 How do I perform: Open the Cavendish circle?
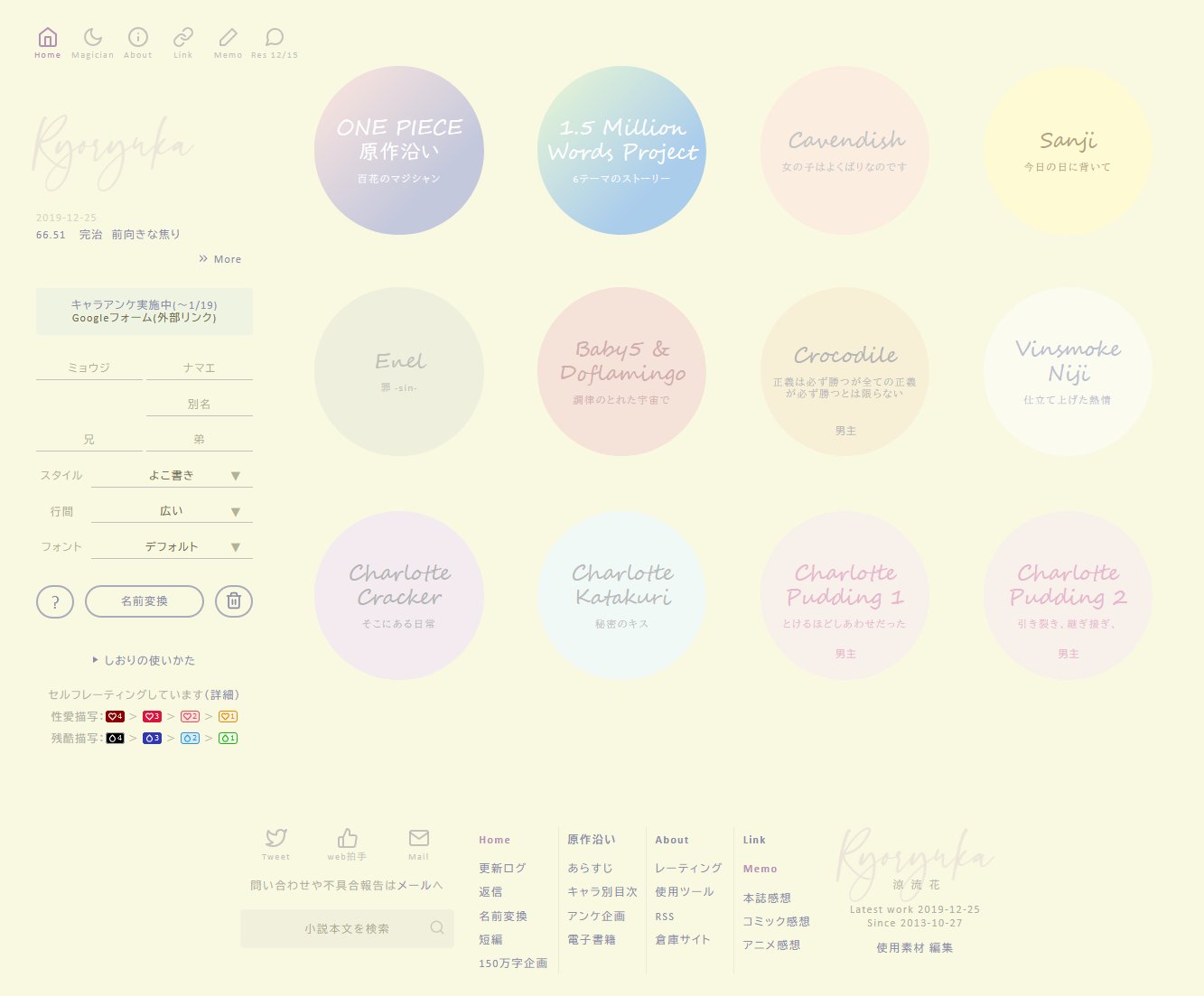click(845, 151)
